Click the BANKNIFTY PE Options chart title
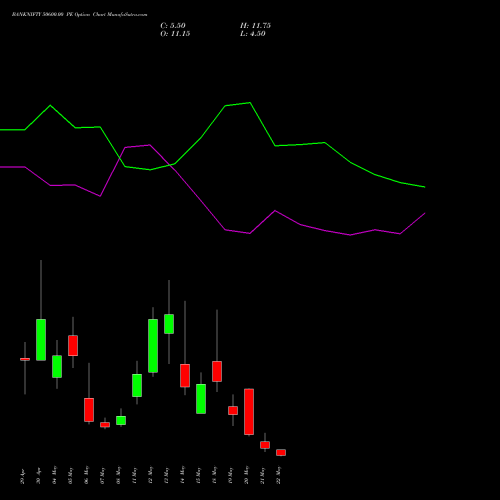Viewport: 500px width, 500px height. (x=79, y=15)
